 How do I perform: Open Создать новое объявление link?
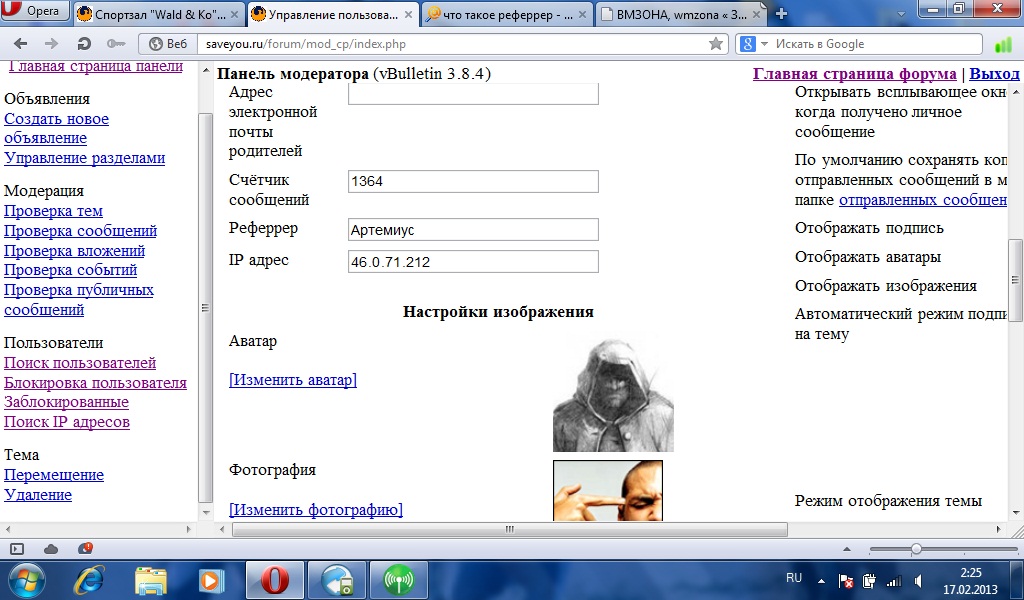[56, 128]
